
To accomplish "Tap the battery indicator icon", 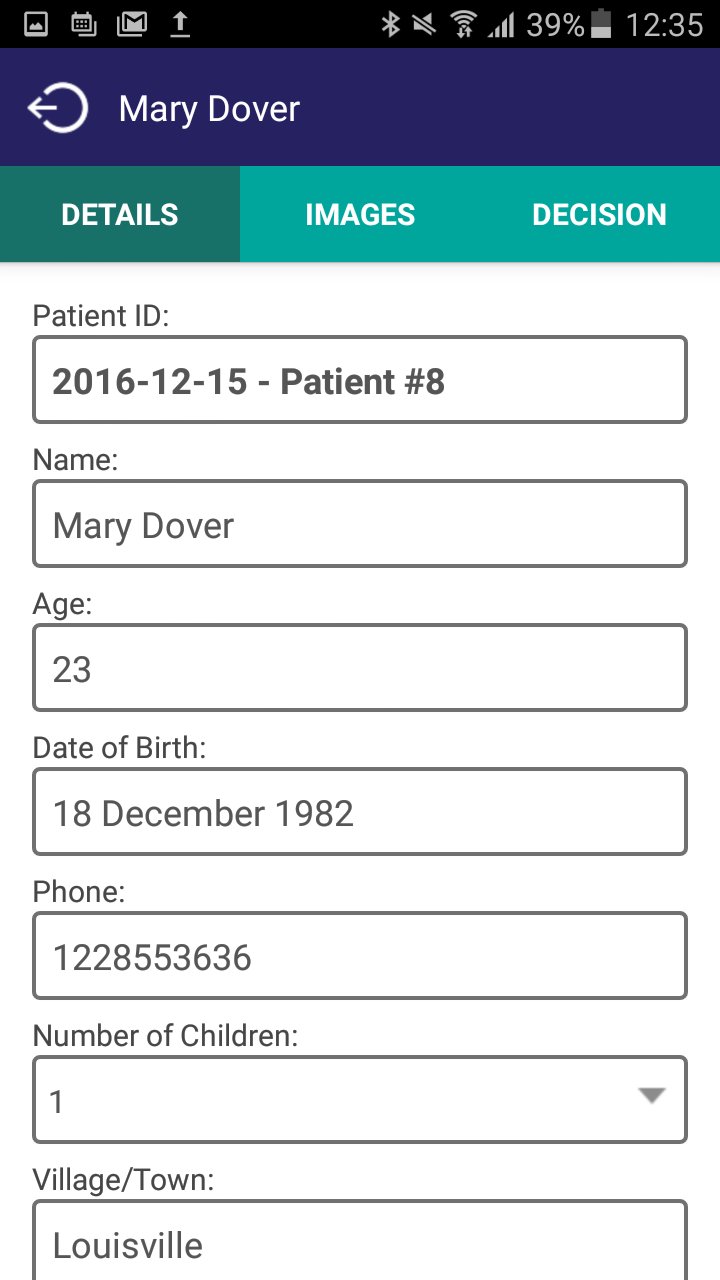I will 601,24.
